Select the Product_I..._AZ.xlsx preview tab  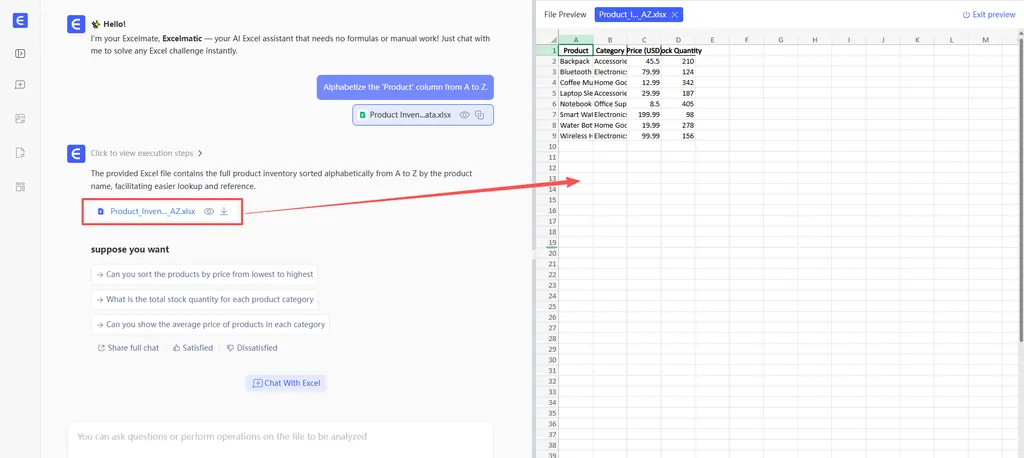point(632,15)
